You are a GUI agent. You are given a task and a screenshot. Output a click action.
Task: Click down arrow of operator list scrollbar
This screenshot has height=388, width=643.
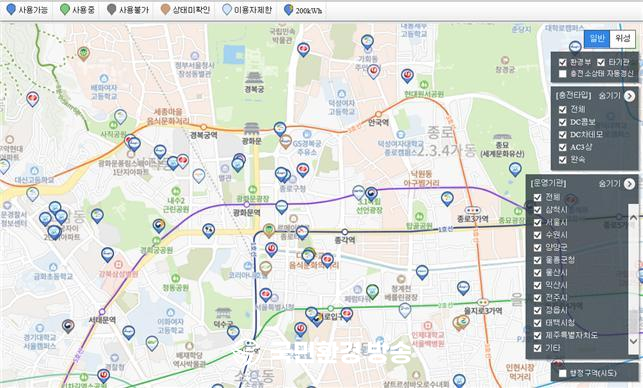point(634,341)
